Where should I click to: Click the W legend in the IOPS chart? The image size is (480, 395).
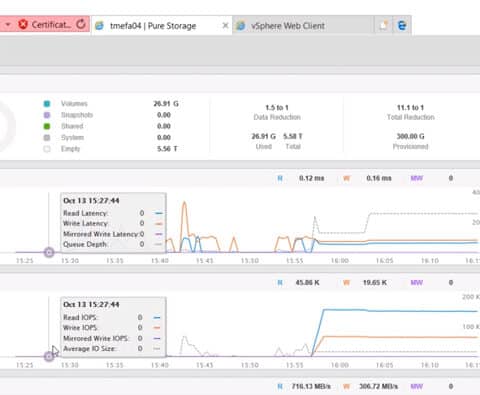(x=347, y=283)
